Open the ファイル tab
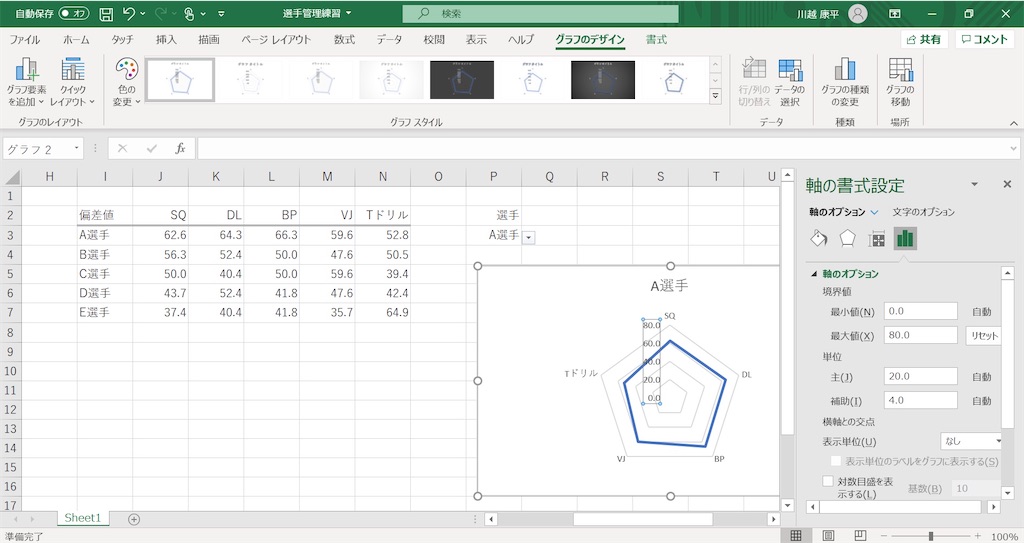 point(24,39)
